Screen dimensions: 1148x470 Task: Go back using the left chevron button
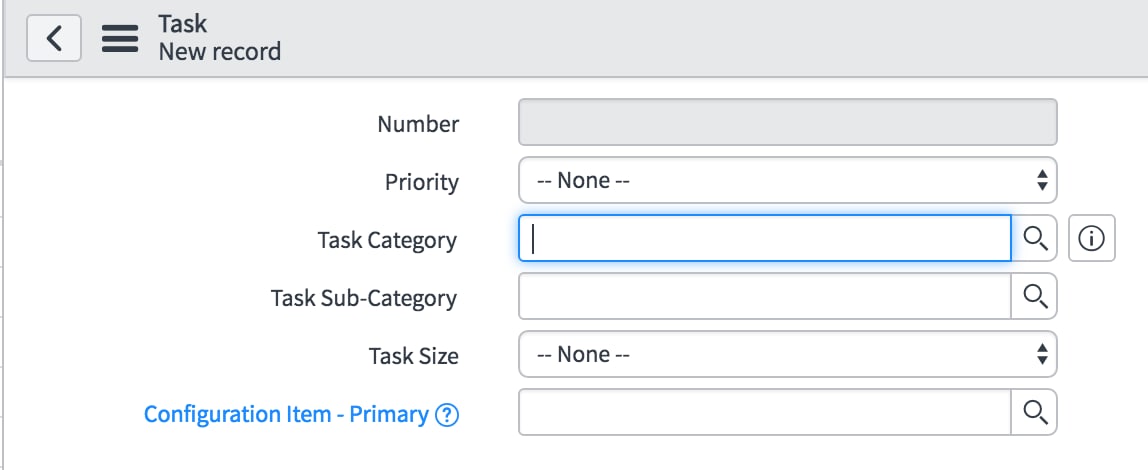click(x=53, y=38)
